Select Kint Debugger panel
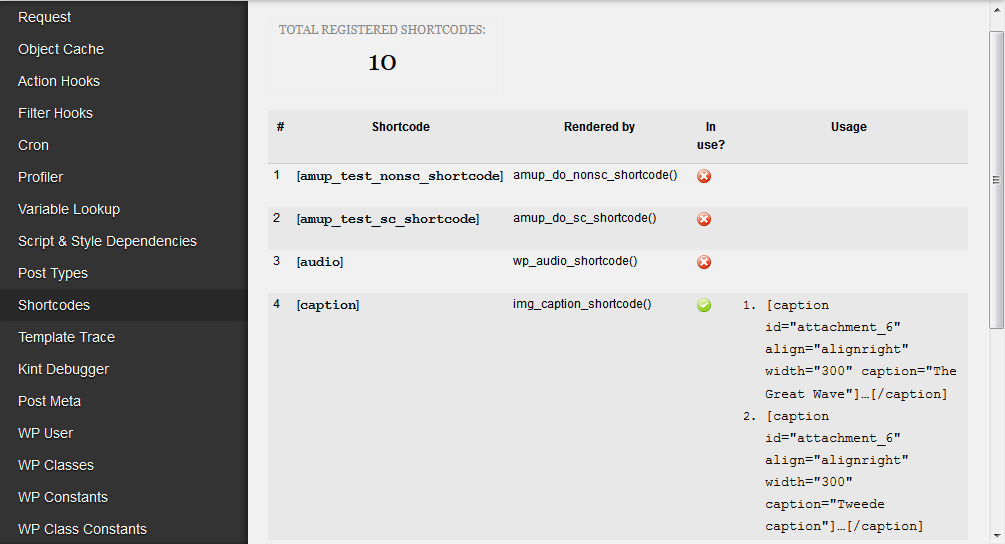The image size is (1005, 544). (x=64, y=369)
